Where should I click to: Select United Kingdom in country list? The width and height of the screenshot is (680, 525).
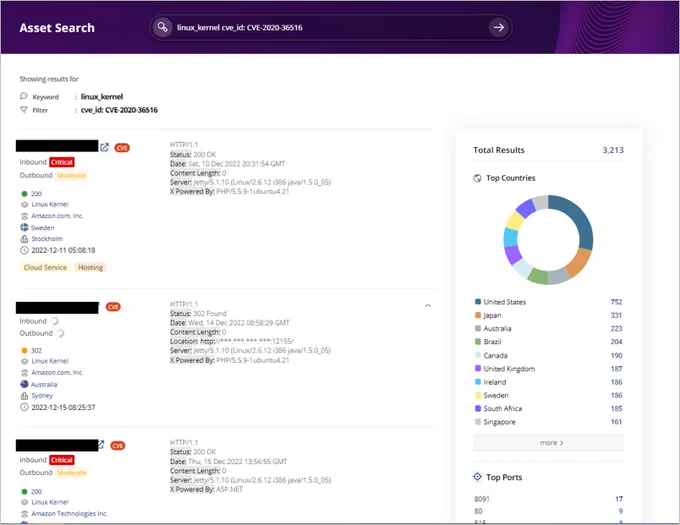click(x=510, y=369)
